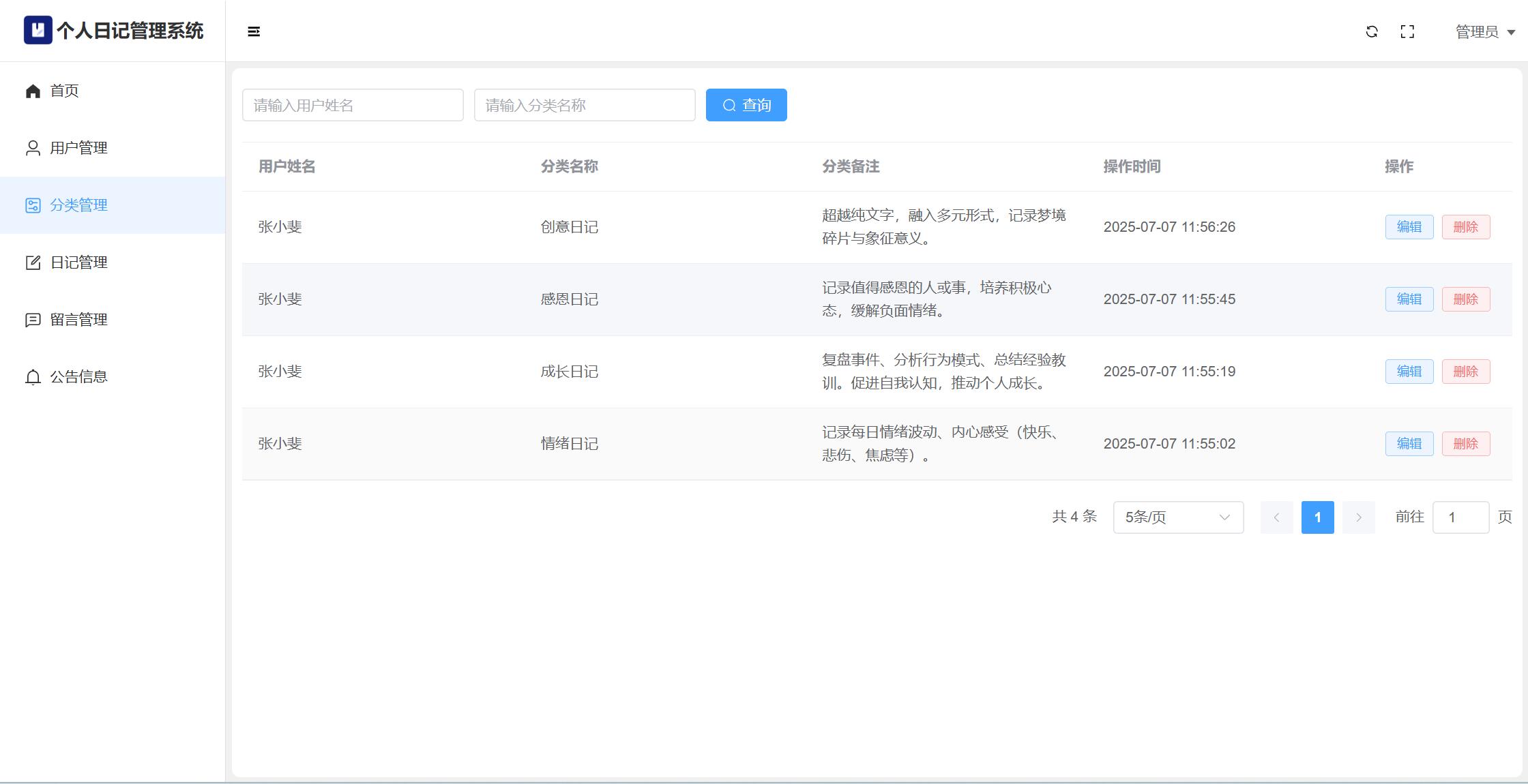Click the diary management edit icon
The width and height of the screenshot is (1528, 784).
point(33,262)
